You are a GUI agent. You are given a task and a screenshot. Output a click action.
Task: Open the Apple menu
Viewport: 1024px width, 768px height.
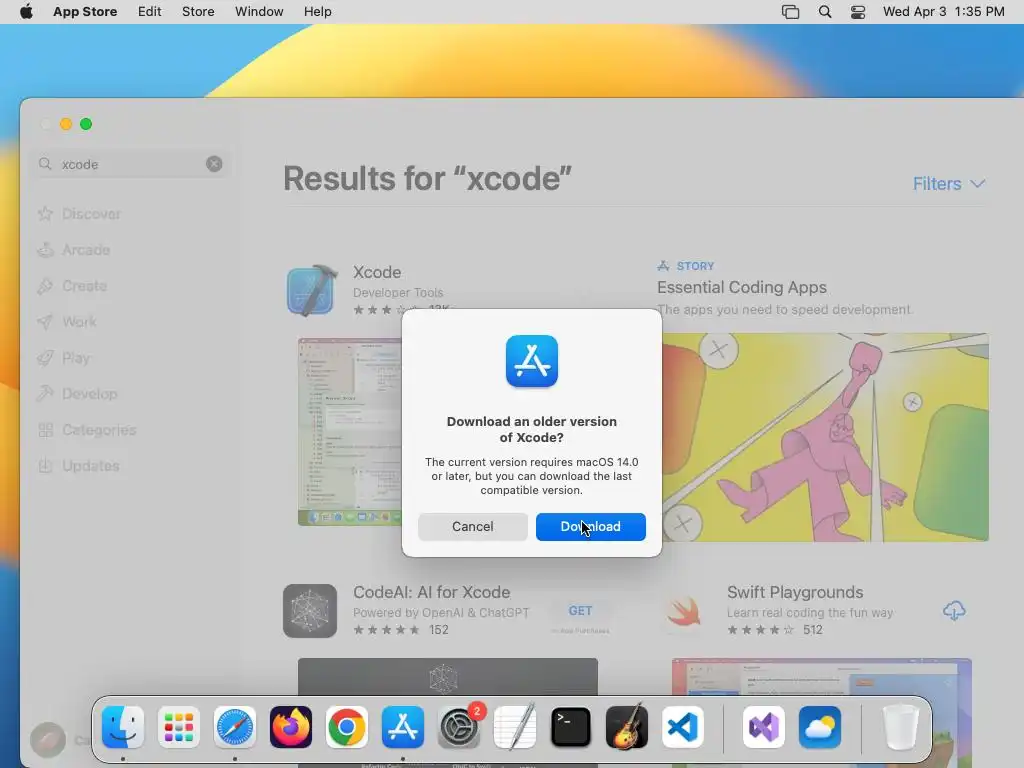tap(26, 12)
